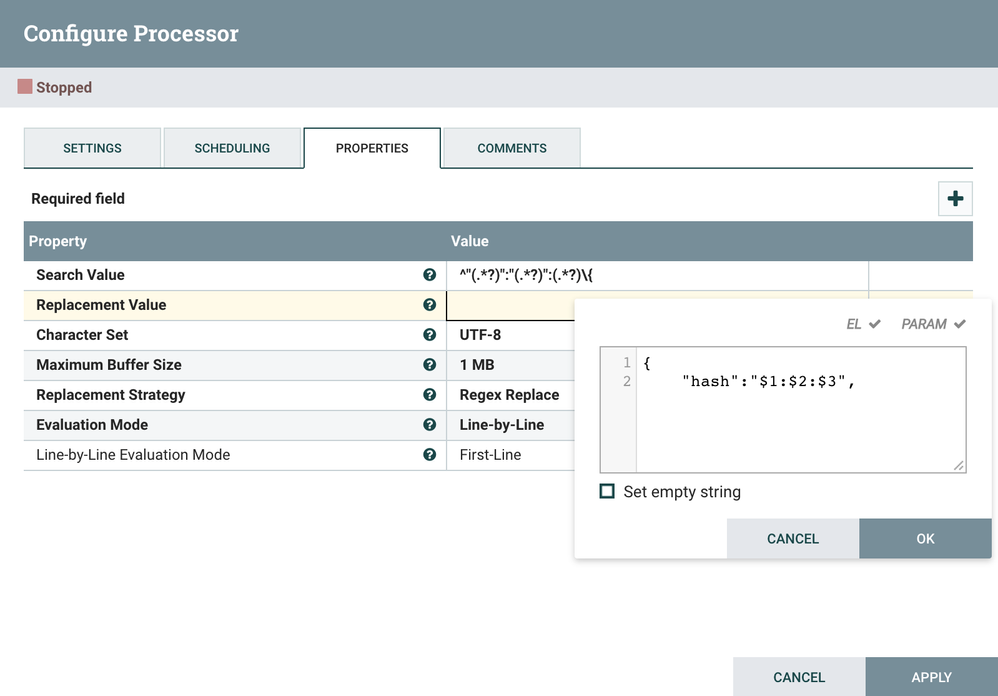This screenshot has width=998, height=696.
Task: Go to the Comments tab
Action: click(512, 148)
